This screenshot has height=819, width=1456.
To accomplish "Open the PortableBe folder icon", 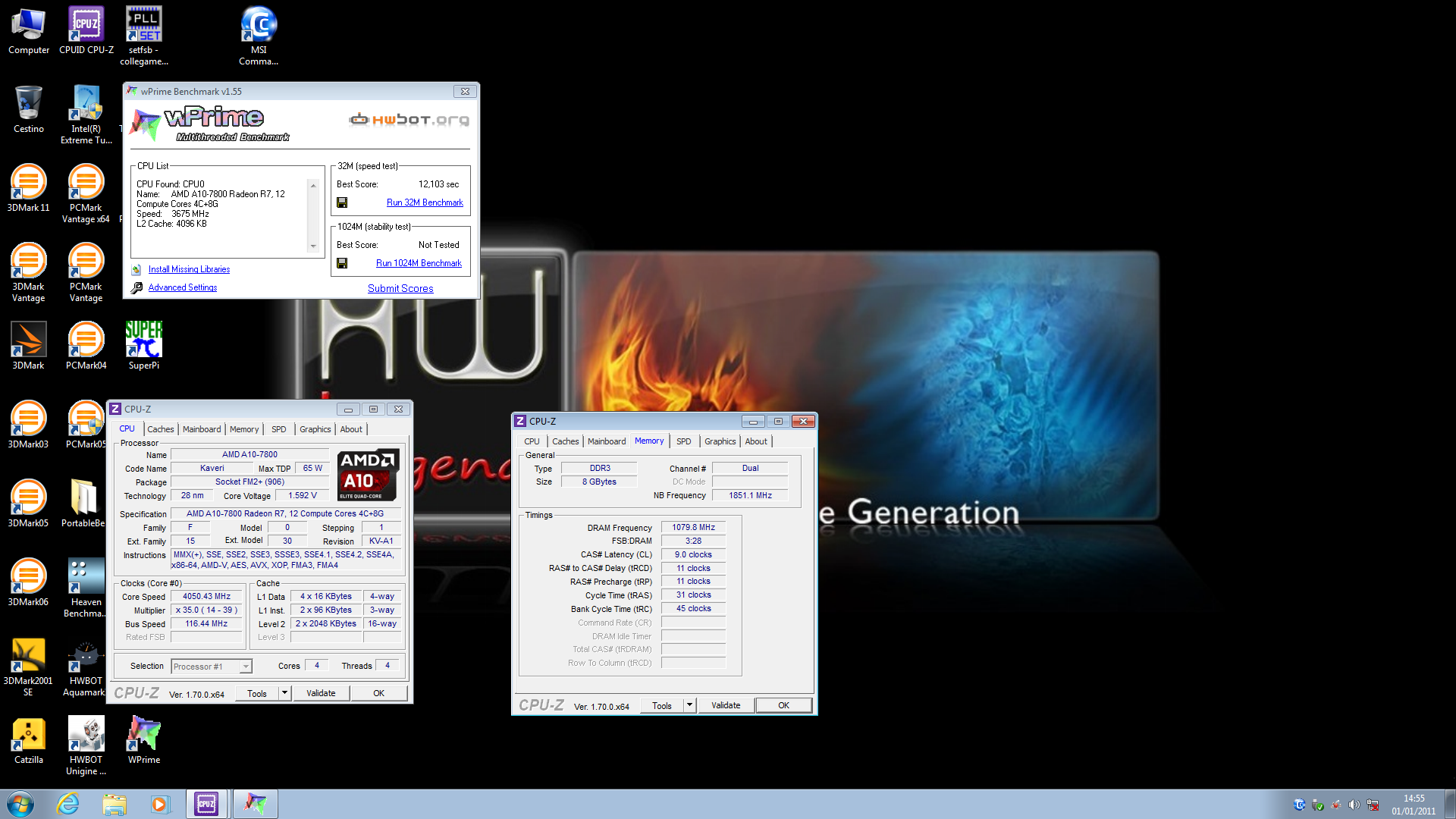I will (x=83, y=504).
